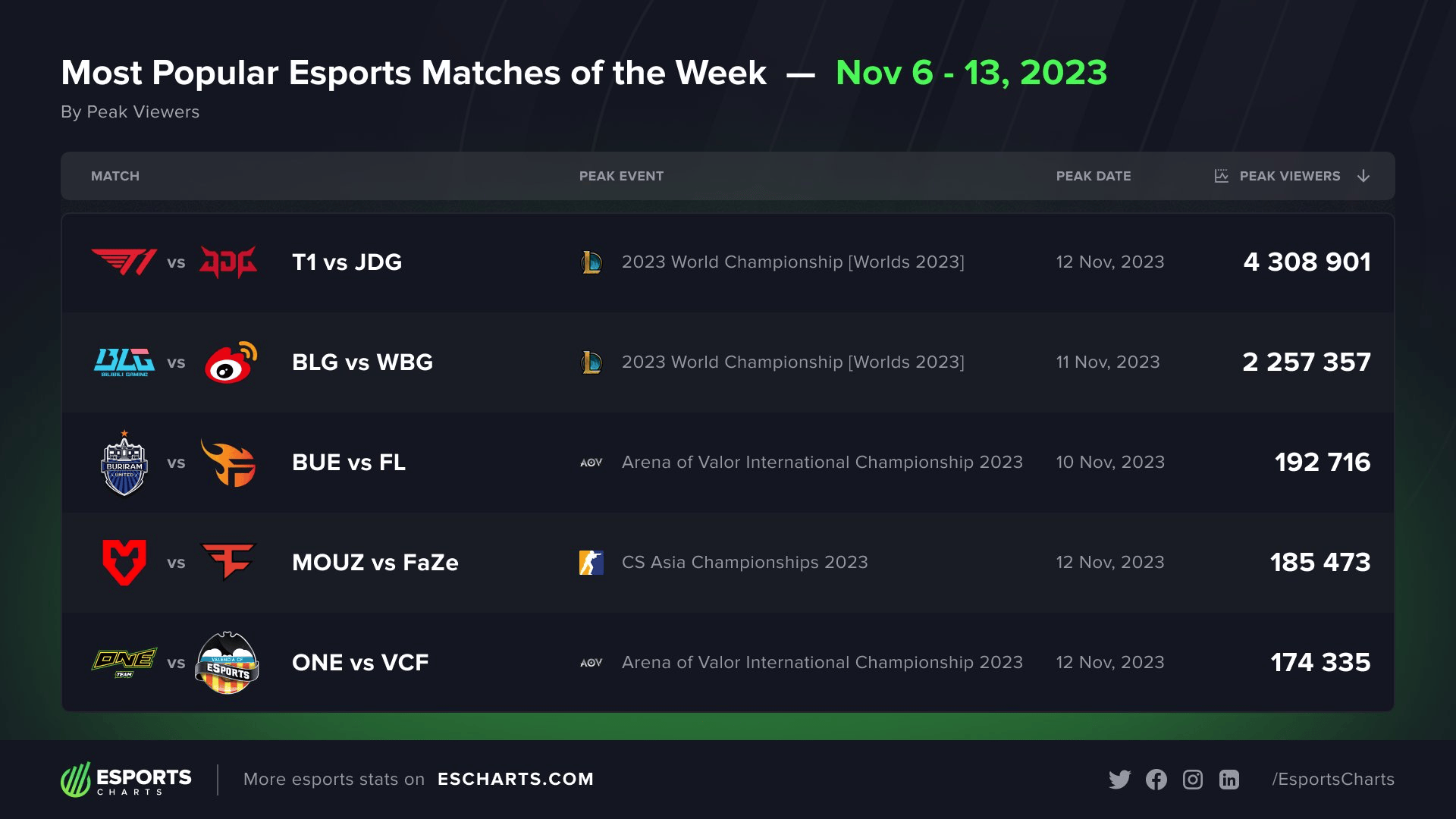
Task: Click the Match column header
Action: click(115, 176)
